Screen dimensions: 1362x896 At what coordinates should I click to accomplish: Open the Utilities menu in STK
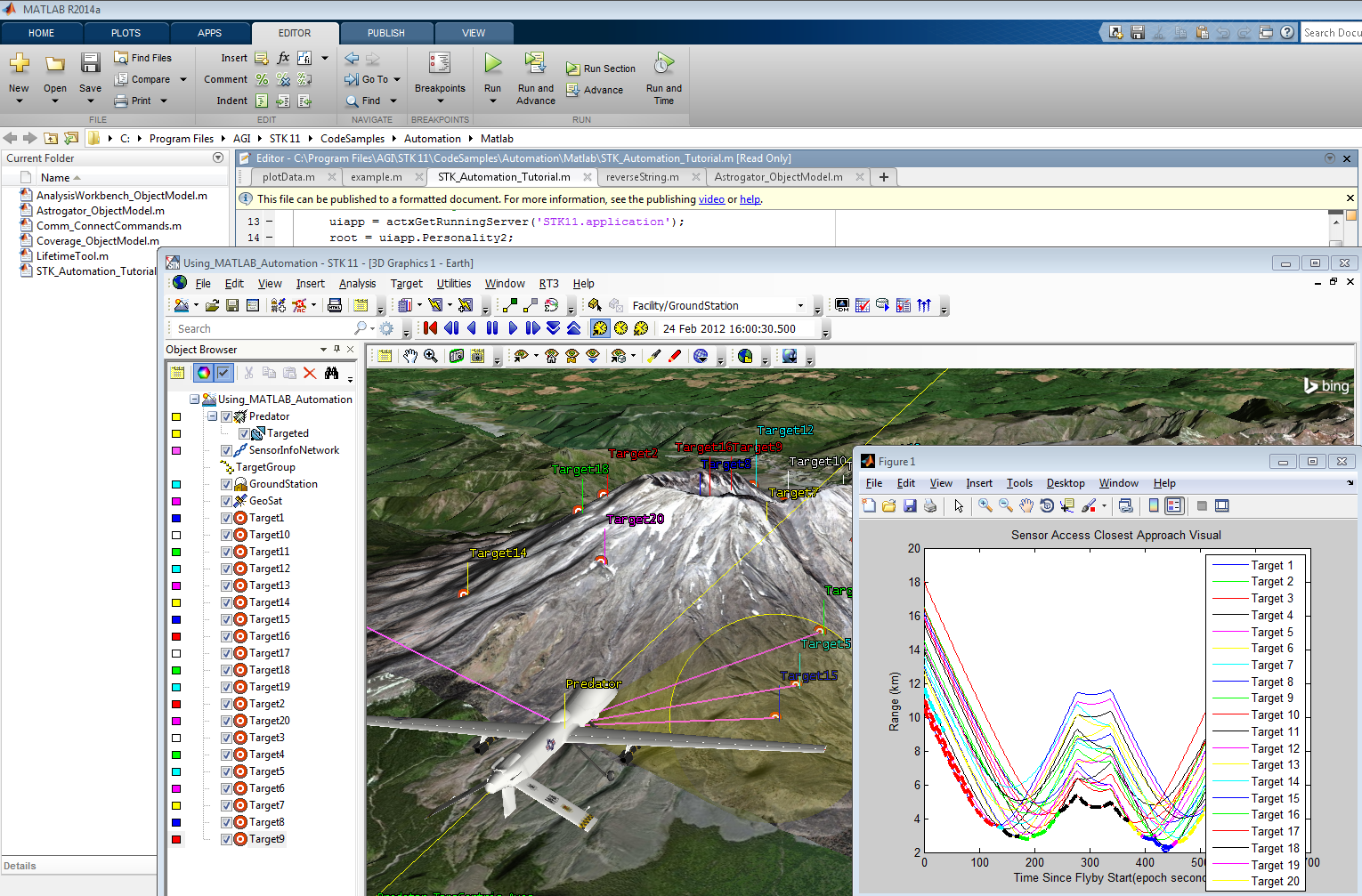tap(454, 284)
